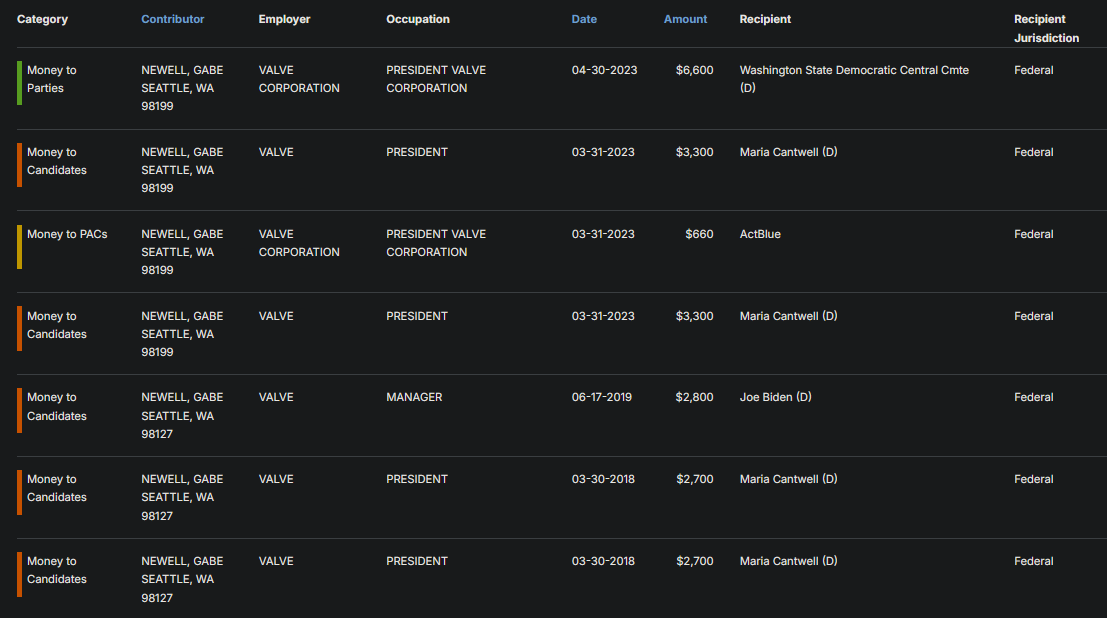The width and height of the screenshot is (1107, 618).
Task: Select Washington State Democratic Central Cmte recipient
Action: point(854,79)
